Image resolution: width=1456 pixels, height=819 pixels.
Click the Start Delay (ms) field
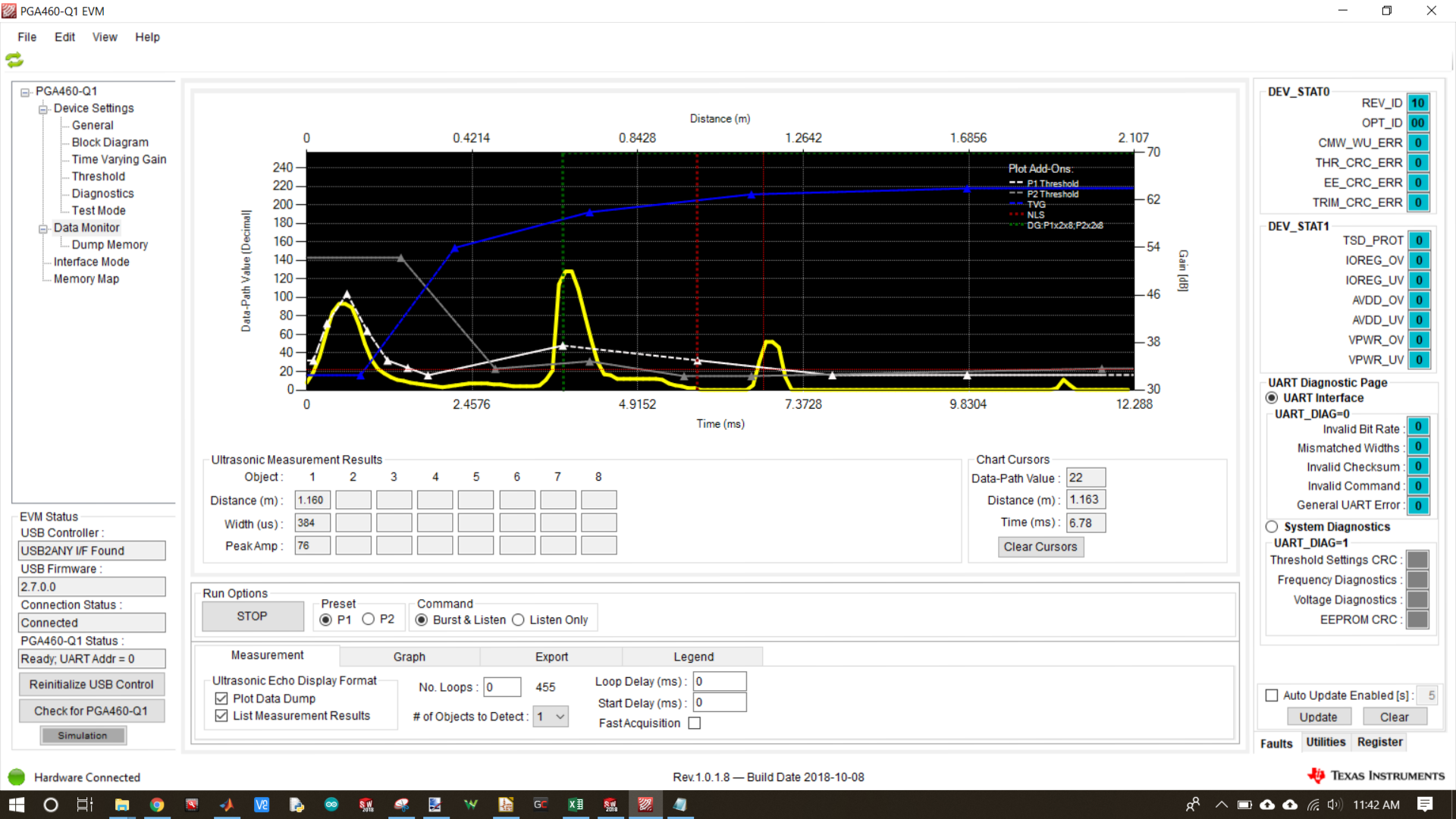(720, 703)
